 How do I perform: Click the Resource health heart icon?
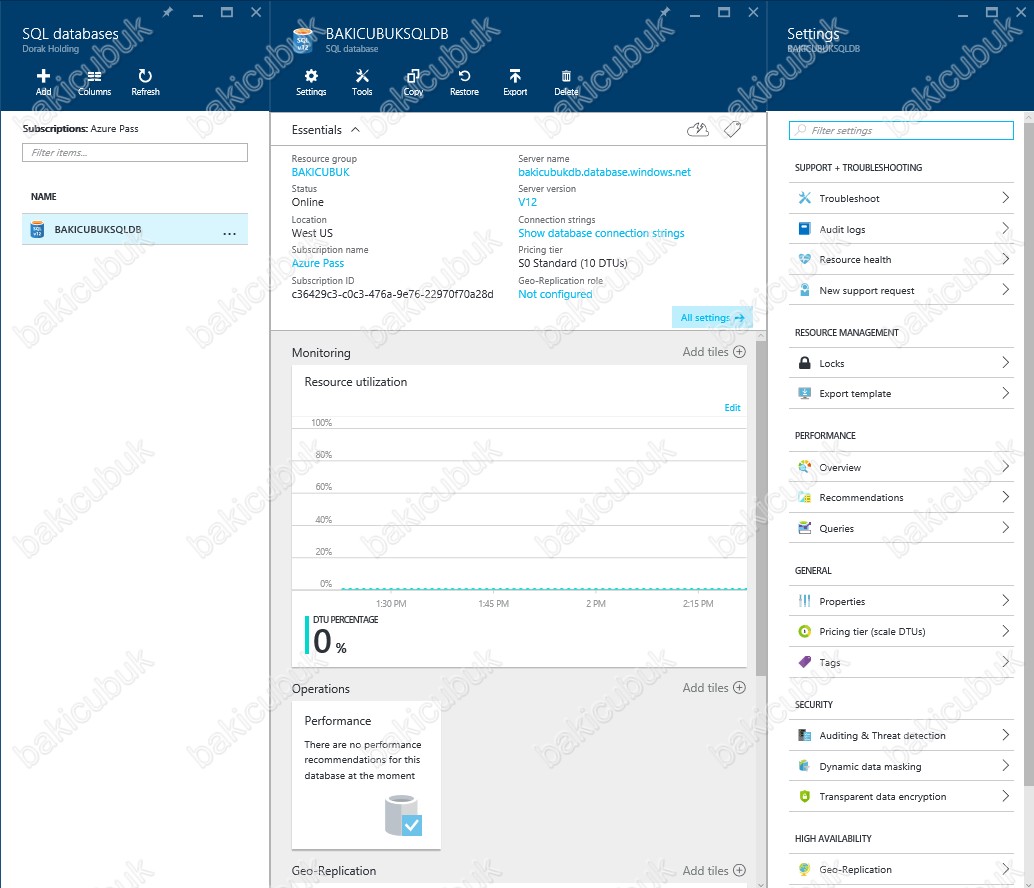coord(805,259)
